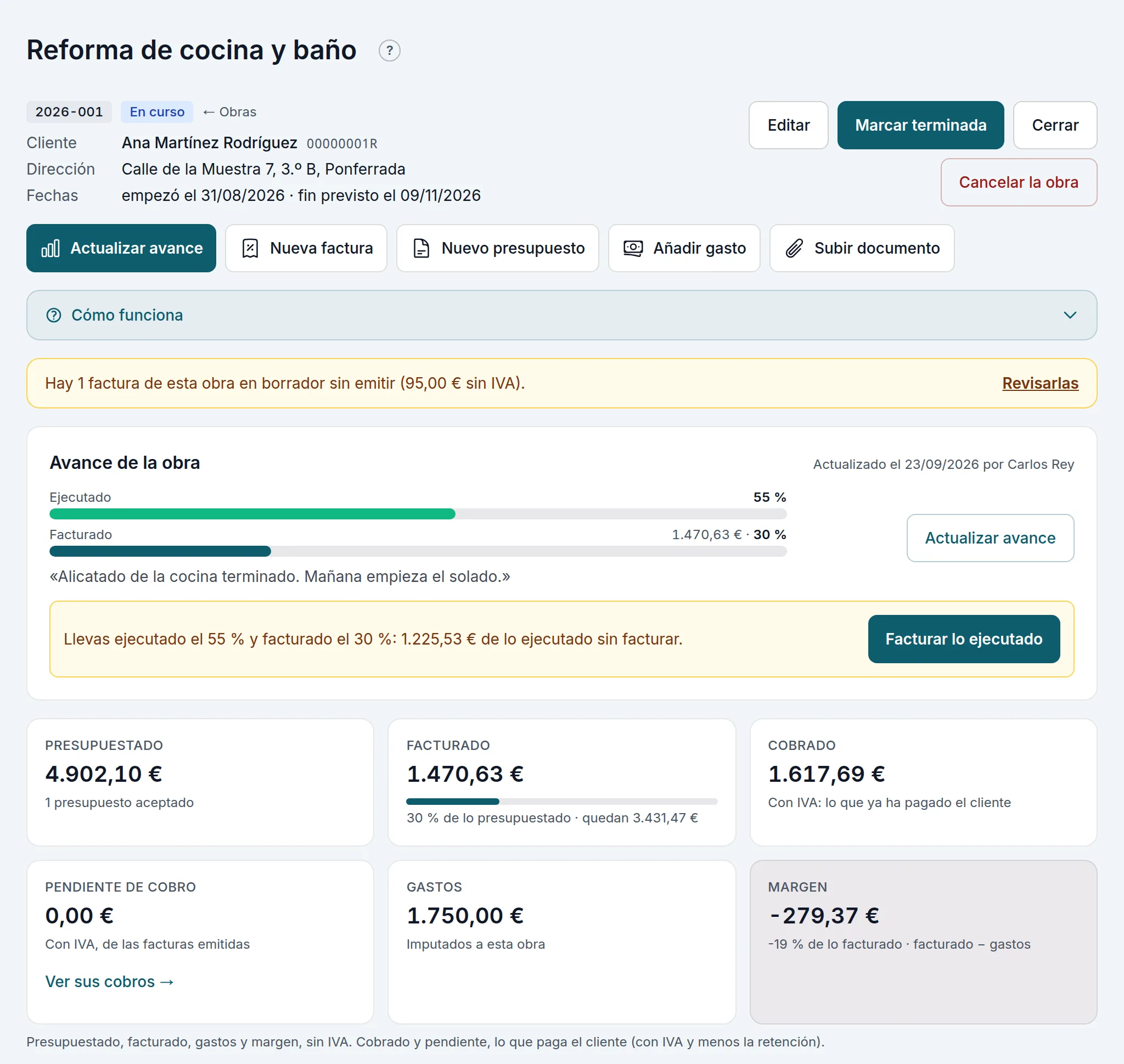The height and width of the screenshot is (1064, 1124).
Task: Mark the job as Marcar terminada
Action: (920, 125)
